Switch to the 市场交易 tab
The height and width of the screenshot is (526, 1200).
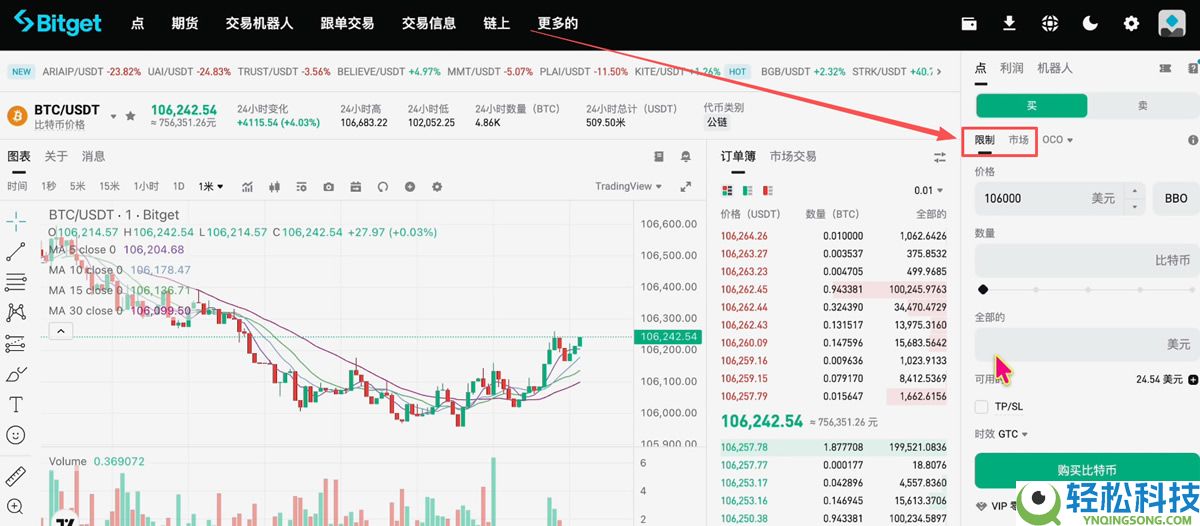pyautogui.click(x=793, y=156)
